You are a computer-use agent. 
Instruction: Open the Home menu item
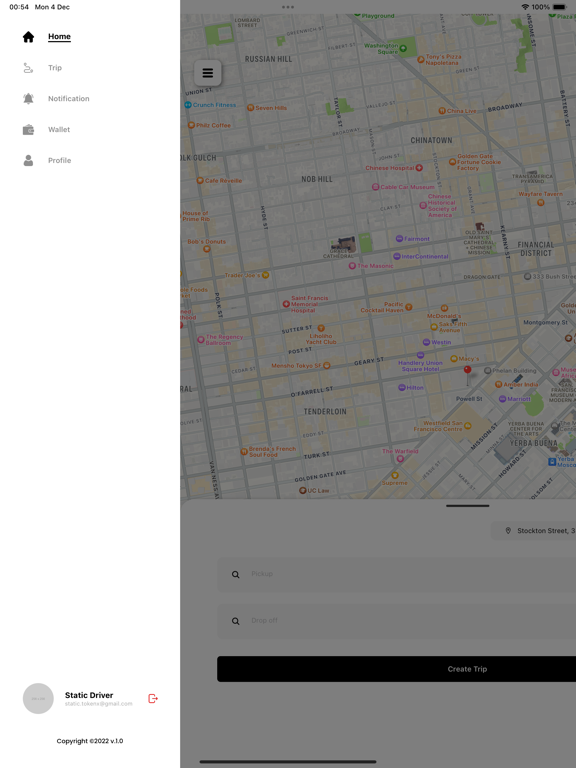[x=59, y=37]
